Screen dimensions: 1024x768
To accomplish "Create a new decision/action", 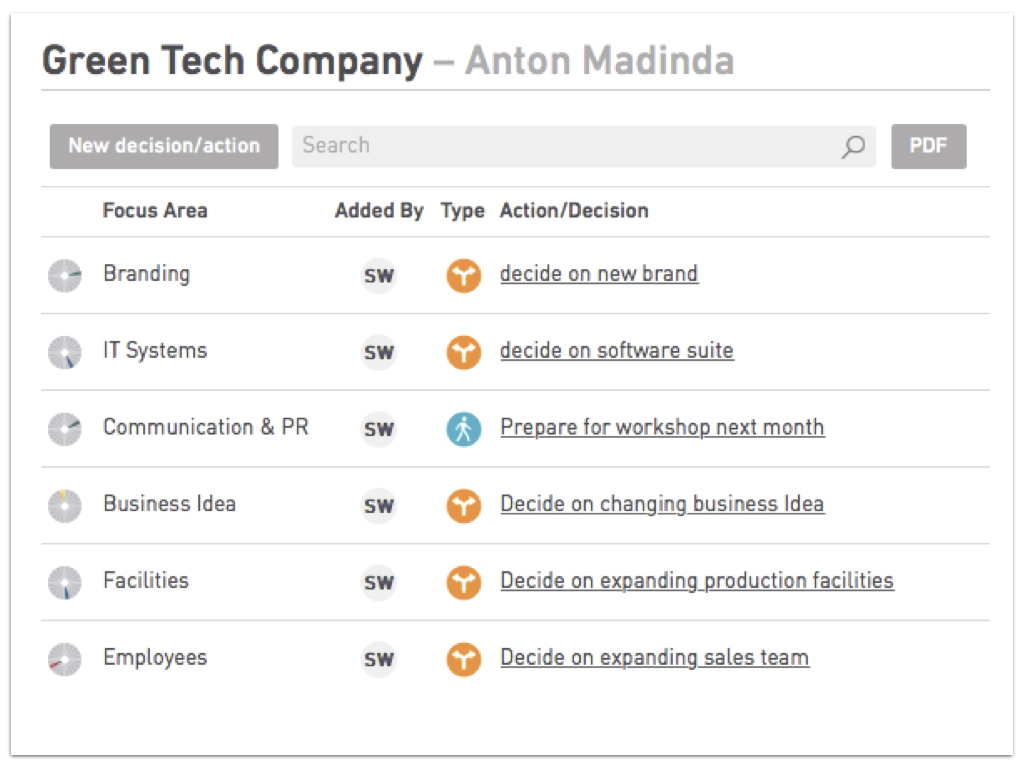I will pyautogui.click(x=164, y=146).
